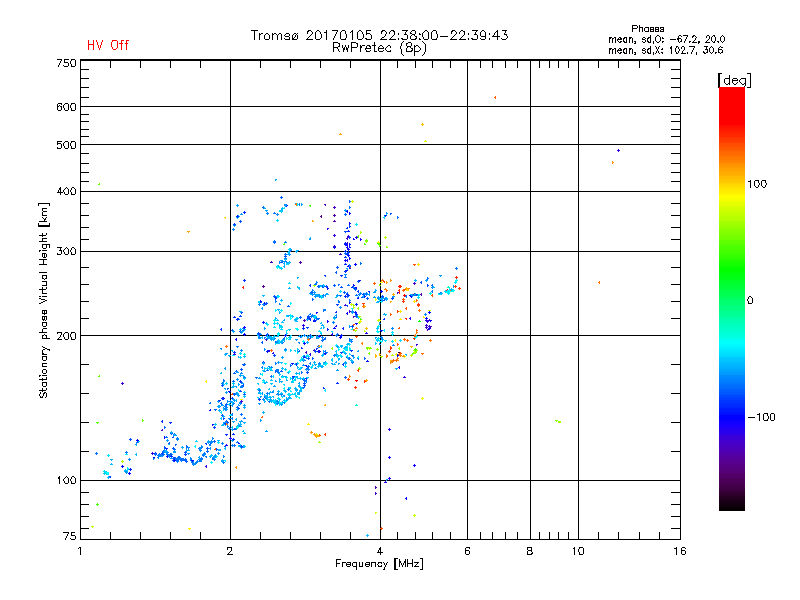Screen dimensions: 800x600
Task: Click the y-axis tick label "200"
Action: (x=66, y=336)
